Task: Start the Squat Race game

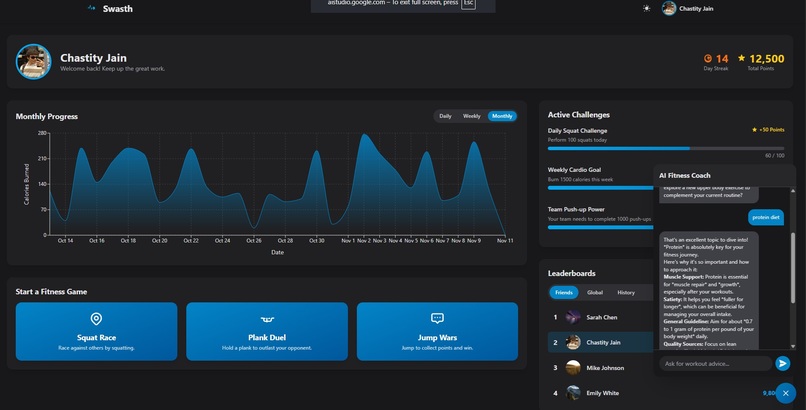Action: [97, 331]
